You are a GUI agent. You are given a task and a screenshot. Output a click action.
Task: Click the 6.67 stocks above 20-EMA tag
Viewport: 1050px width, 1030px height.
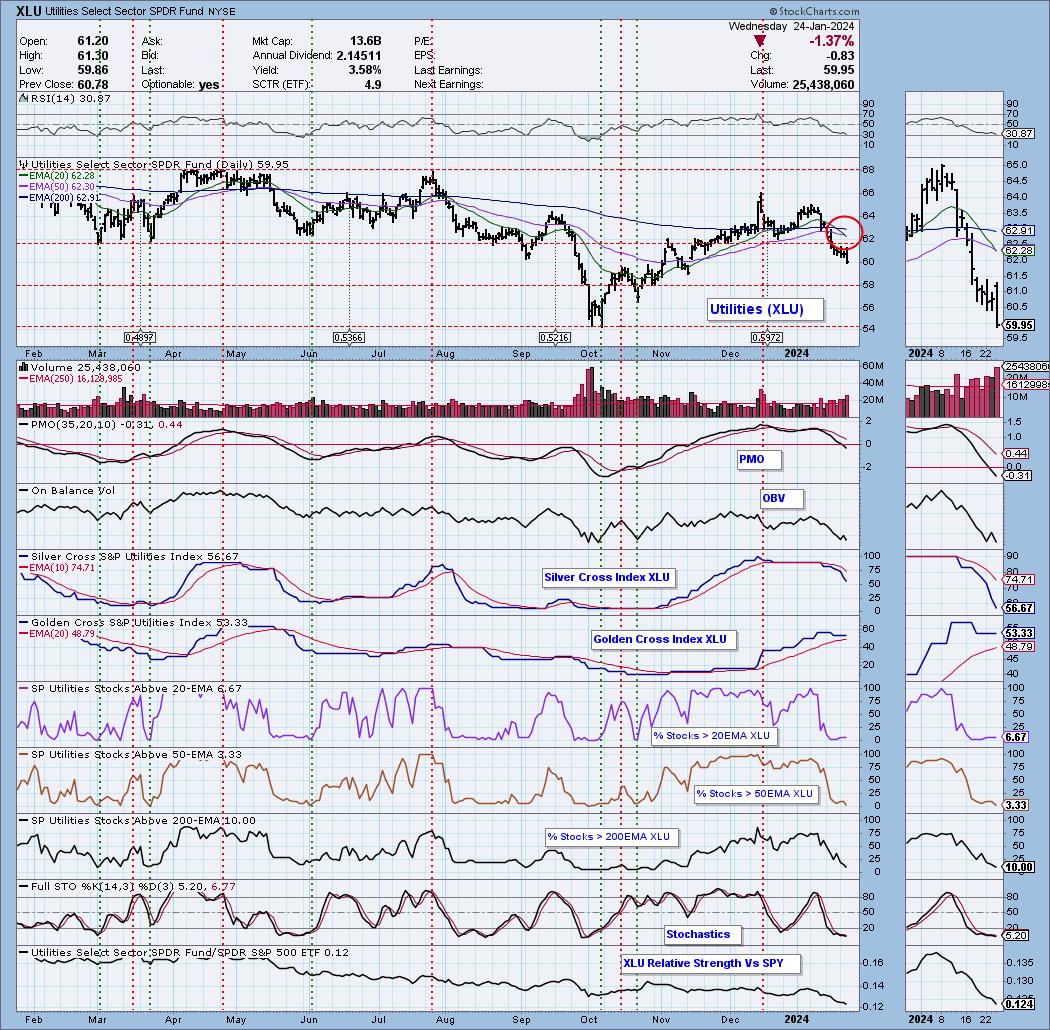pos(1016,737)
